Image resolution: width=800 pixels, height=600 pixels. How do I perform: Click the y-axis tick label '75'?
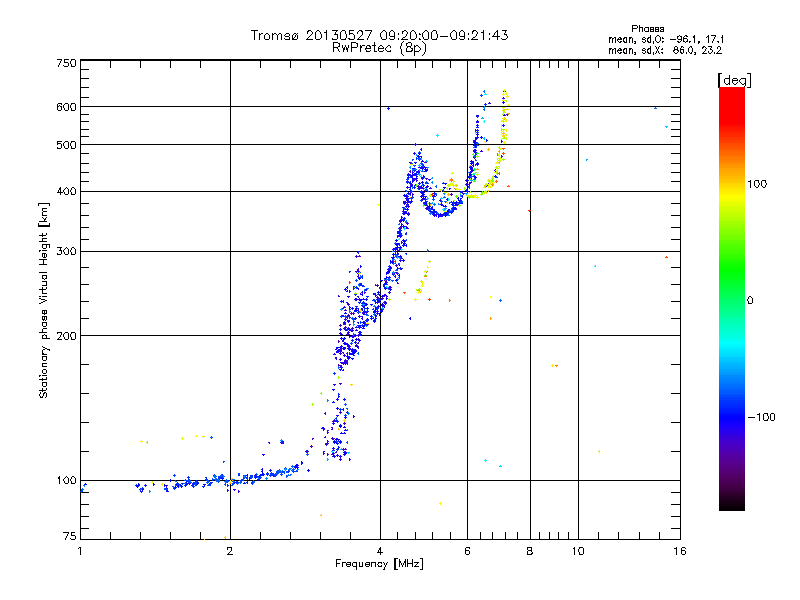click(x=70, y=536)
